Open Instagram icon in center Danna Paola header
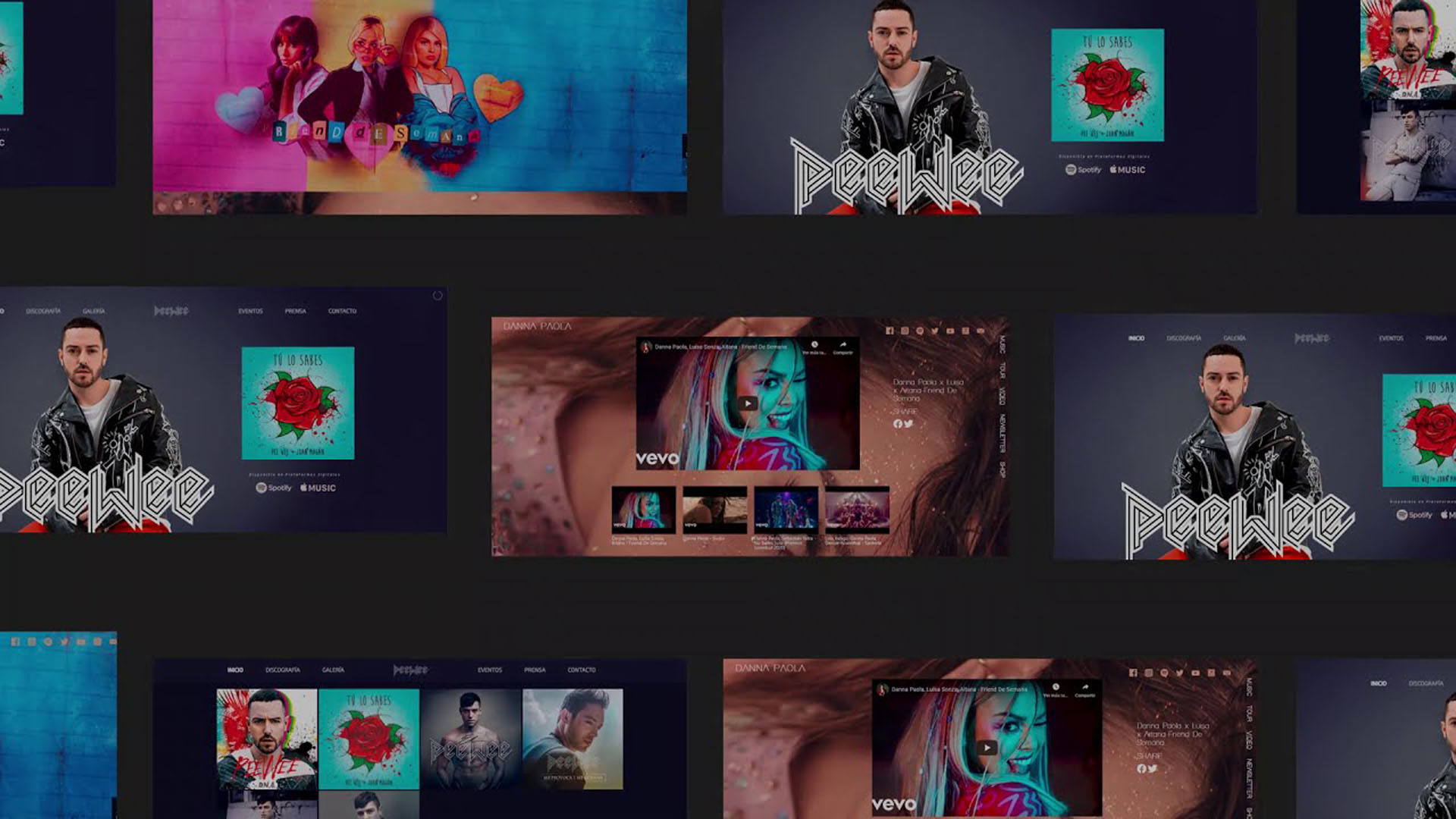 tap(905, 331)
